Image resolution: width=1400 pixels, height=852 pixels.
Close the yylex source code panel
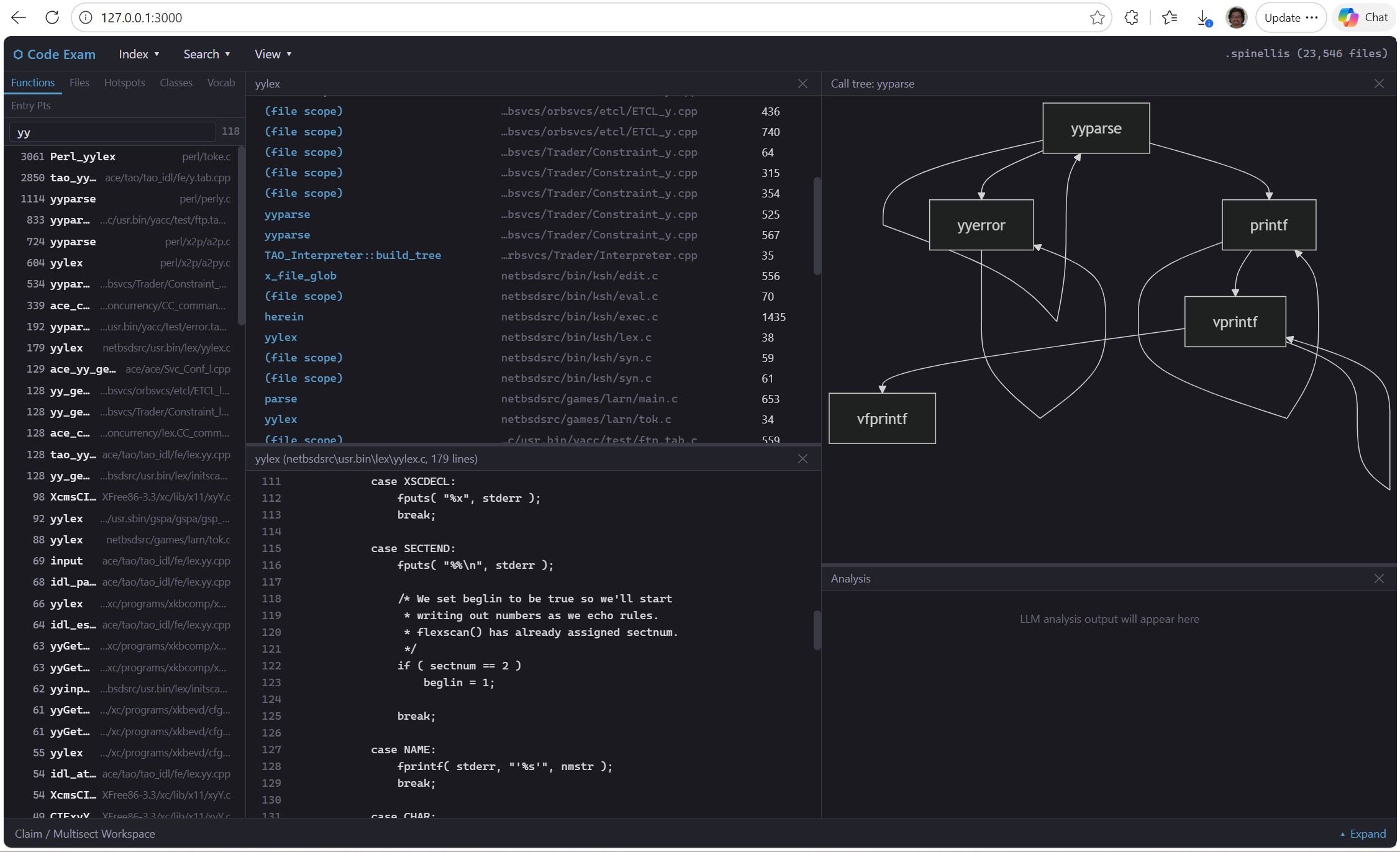(802, 459)
